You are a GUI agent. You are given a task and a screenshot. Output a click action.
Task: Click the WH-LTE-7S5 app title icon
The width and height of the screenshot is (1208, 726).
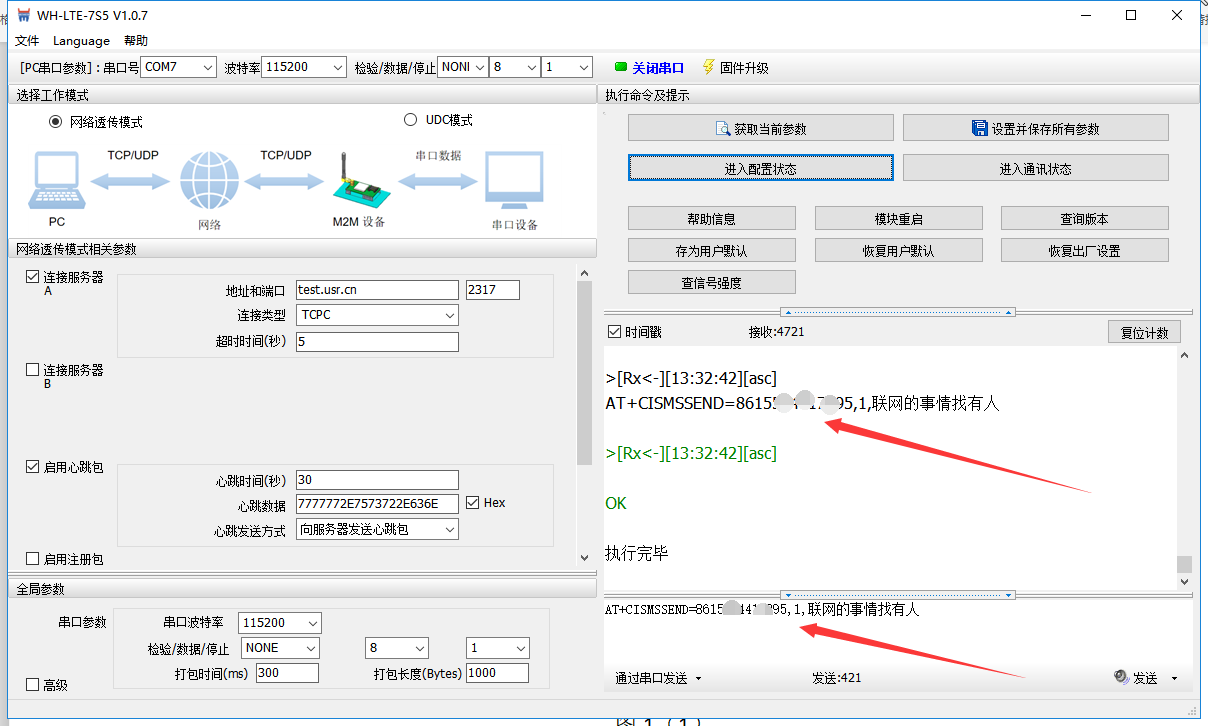point(24,15)
